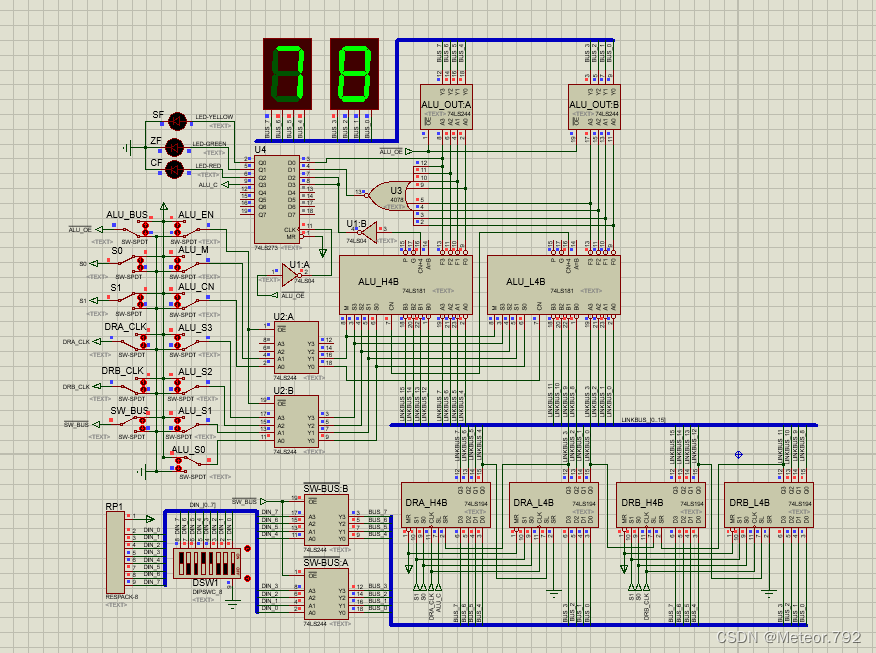Select the DRA_CLK terminal left of its switch
Screen dimensions: 876x653
click(x=97, y=341)
